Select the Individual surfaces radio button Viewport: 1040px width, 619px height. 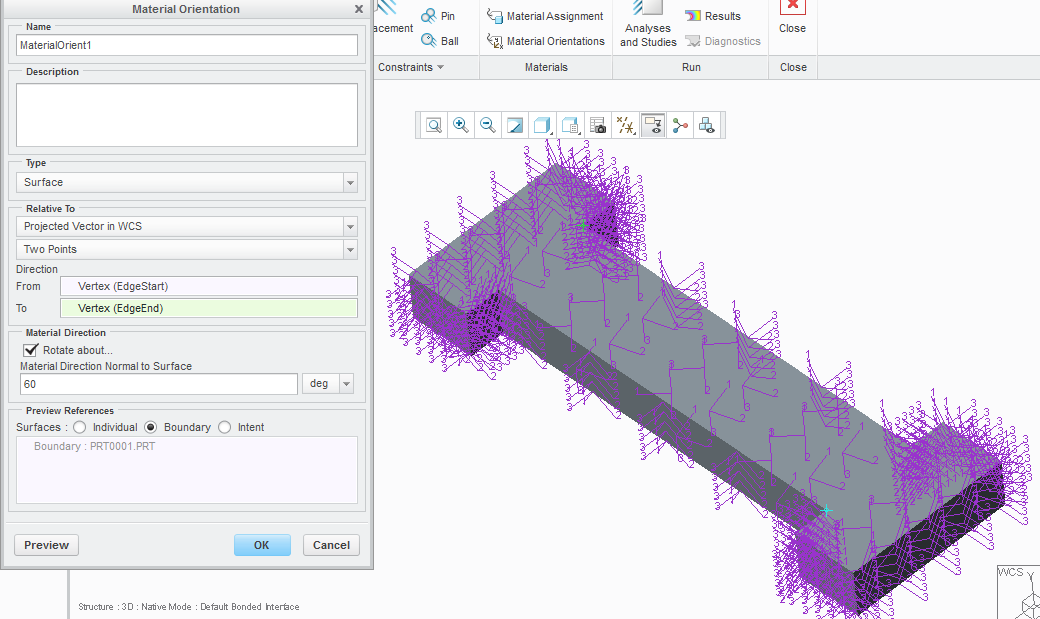click(x=80, y=427)
